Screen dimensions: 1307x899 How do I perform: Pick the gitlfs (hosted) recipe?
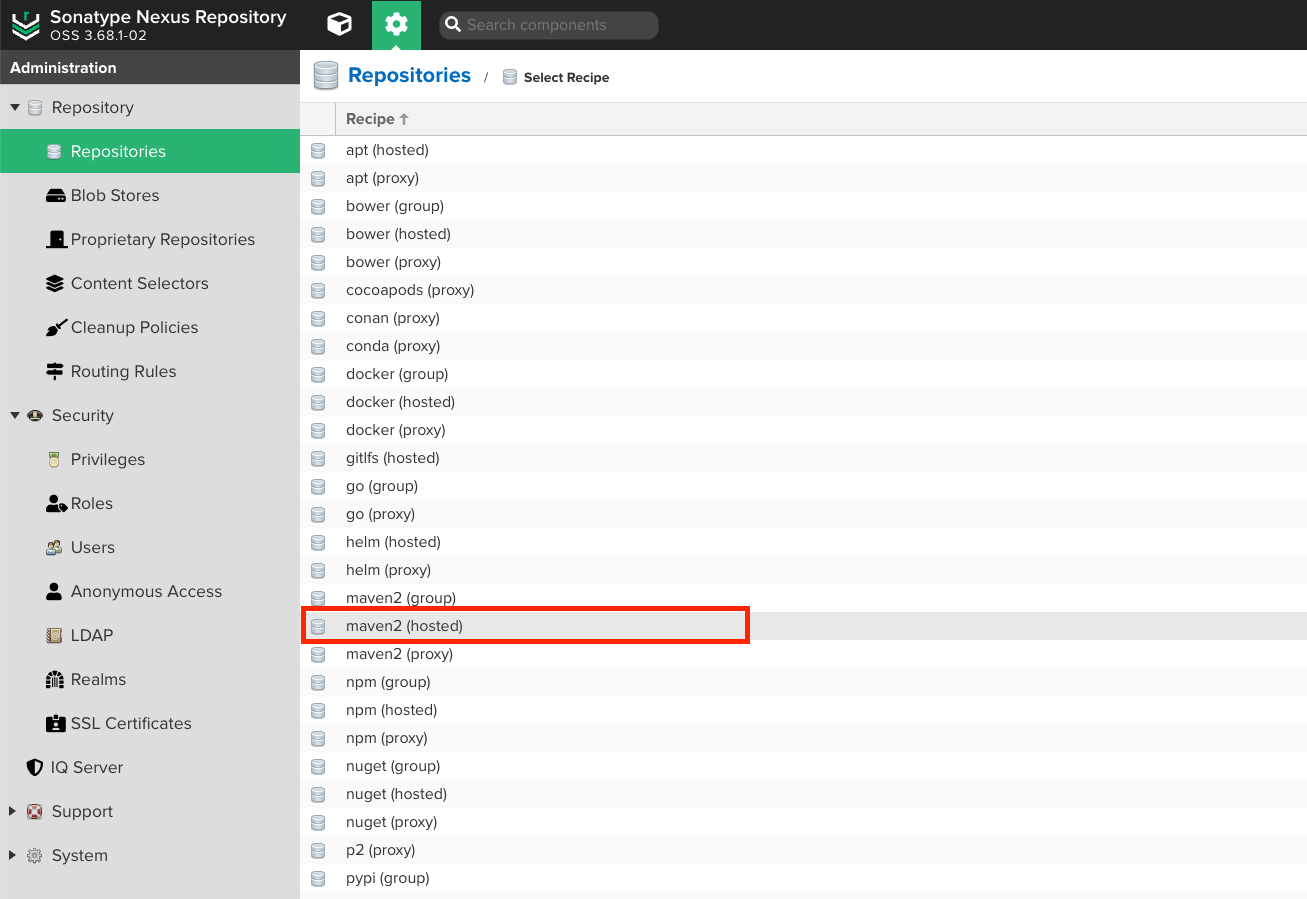(803, 458)
